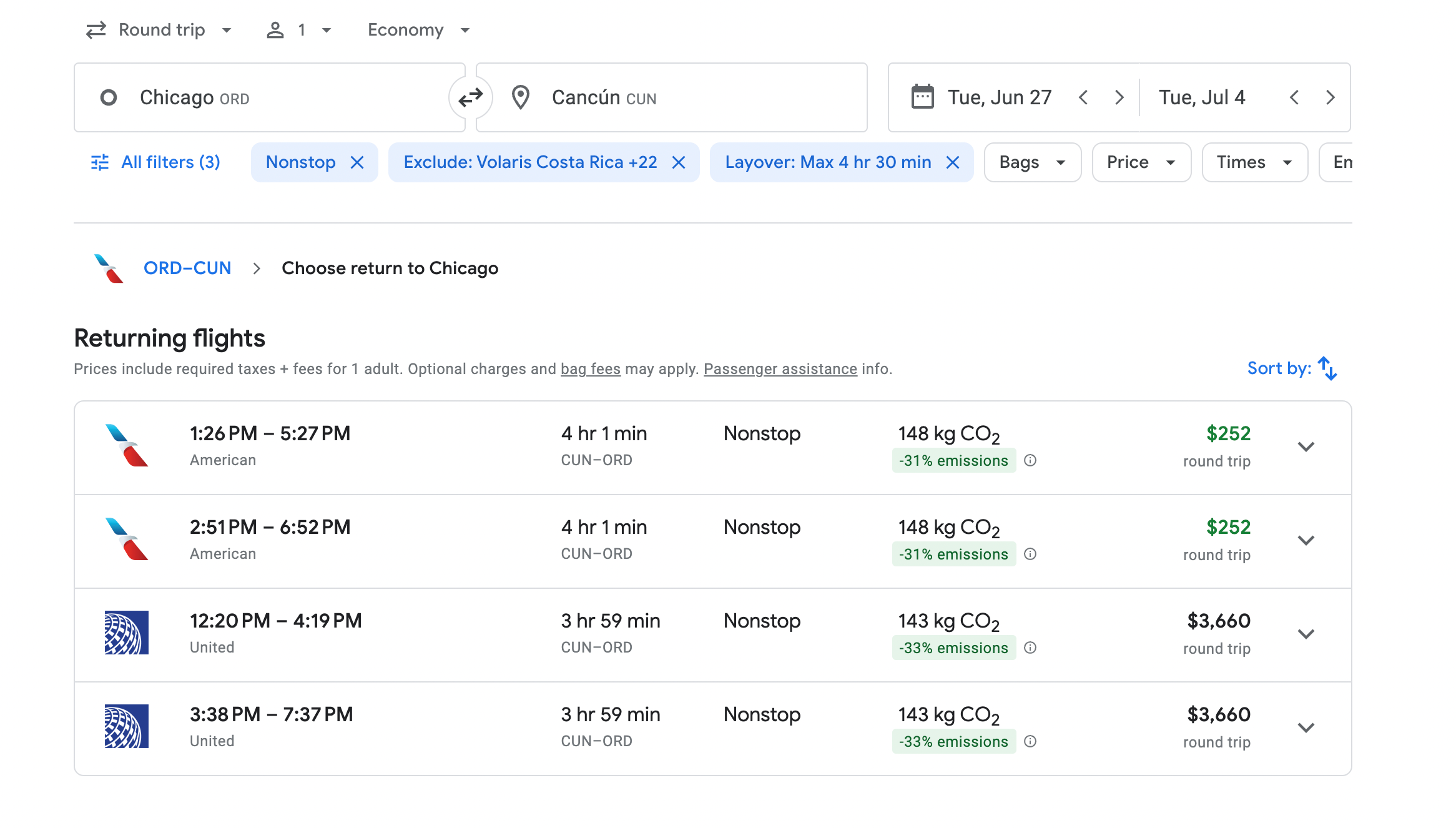The width and height of the screenshot is (1456, 828).
Task: Click the Sort by arrows icon
Action: (x=1327, y=368)
